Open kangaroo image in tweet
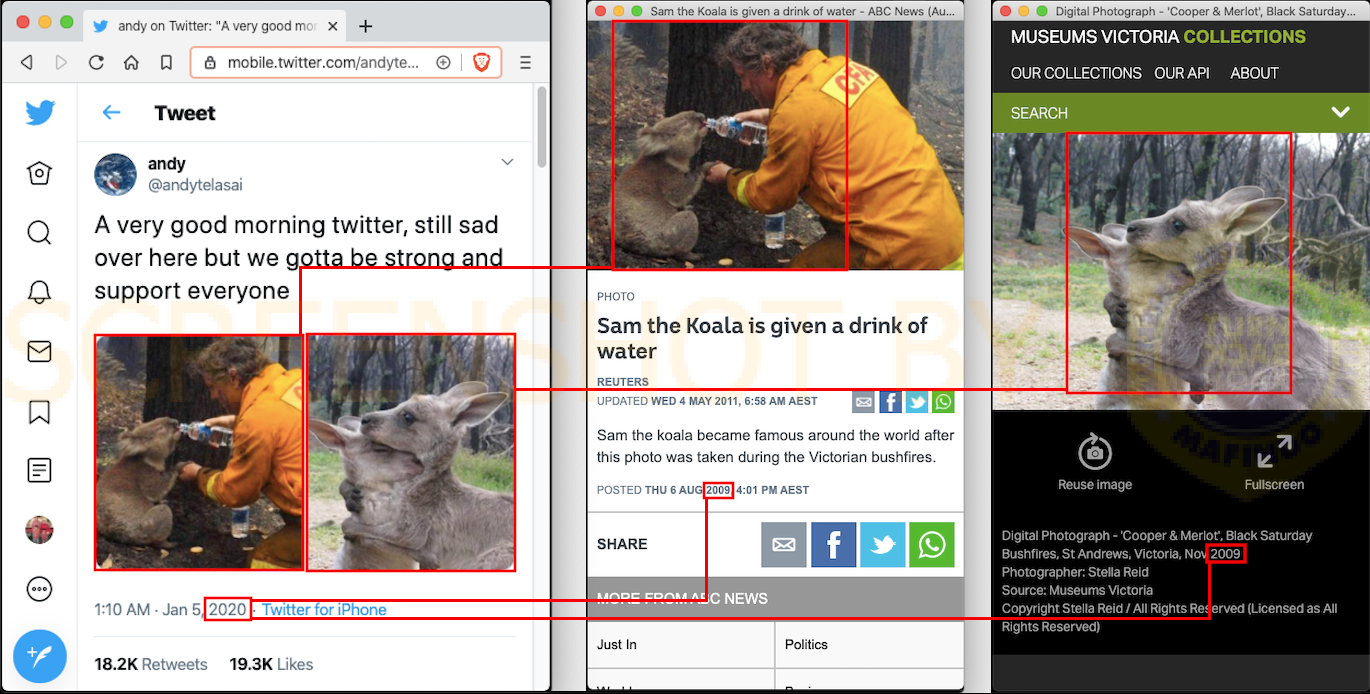 [x=411, y=452]
